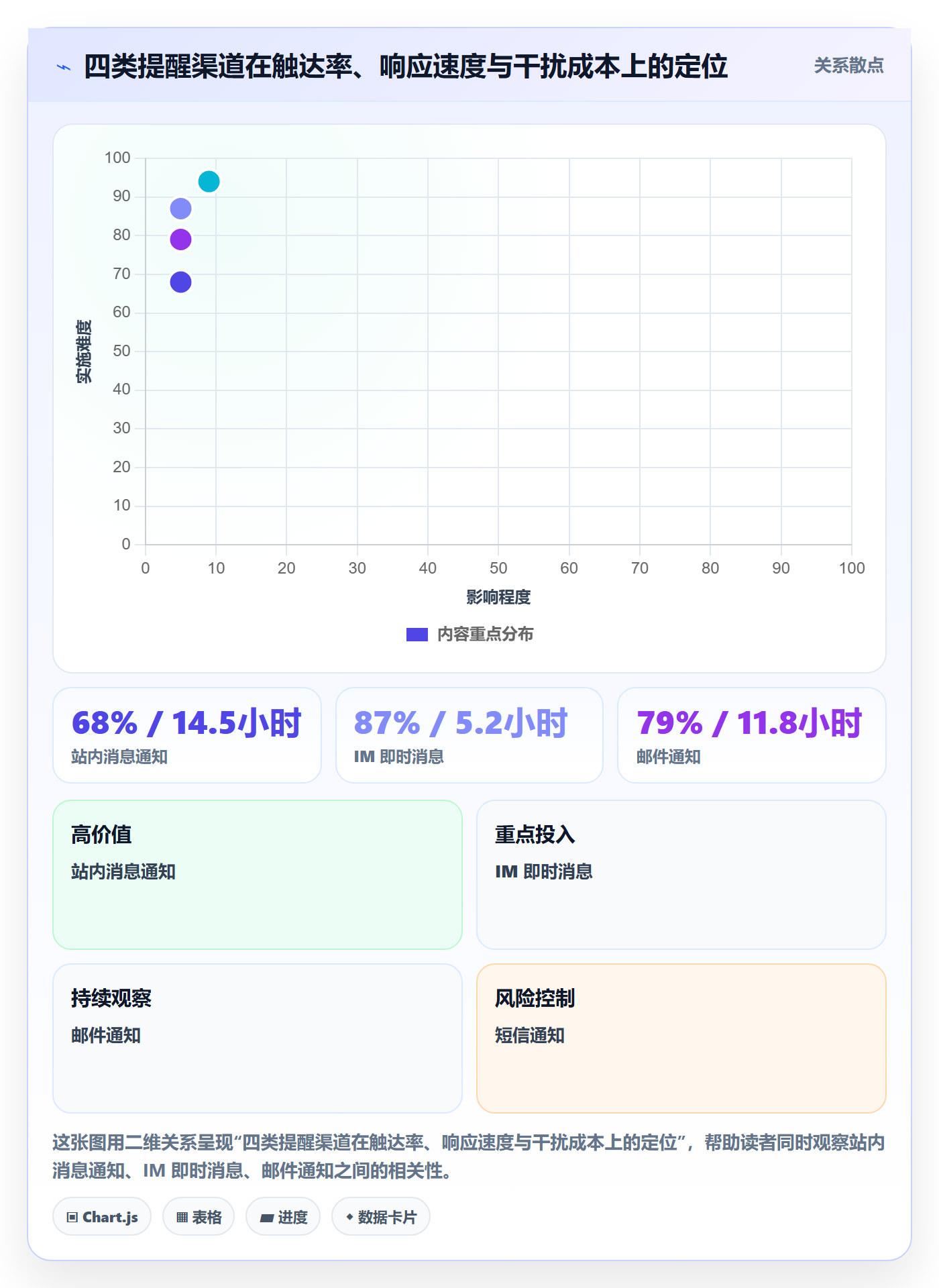Click the 高价值 quadrant heading

pos(101,835)
